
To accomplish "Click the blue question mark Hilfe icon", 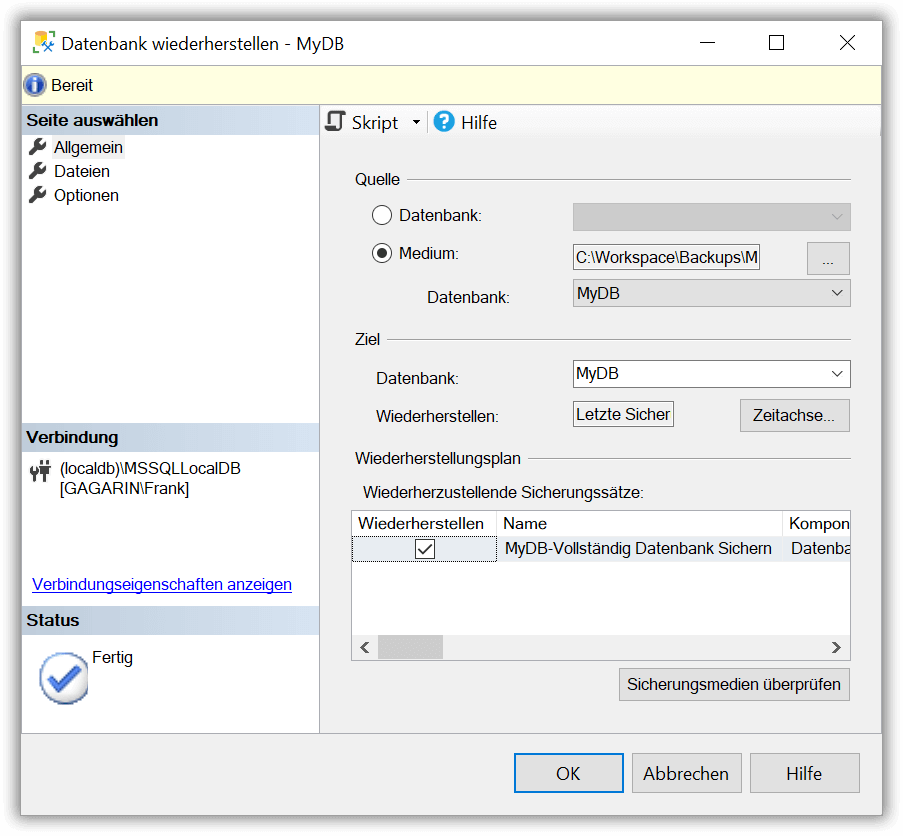I will click(x=444, y=121).
